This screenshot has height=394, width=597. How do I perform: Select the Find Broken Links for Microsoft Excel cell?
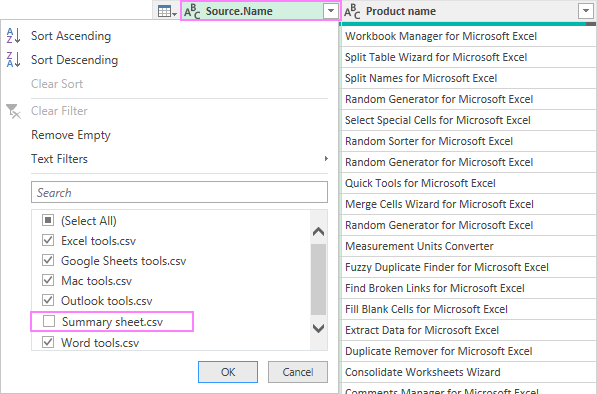[468, 288]
